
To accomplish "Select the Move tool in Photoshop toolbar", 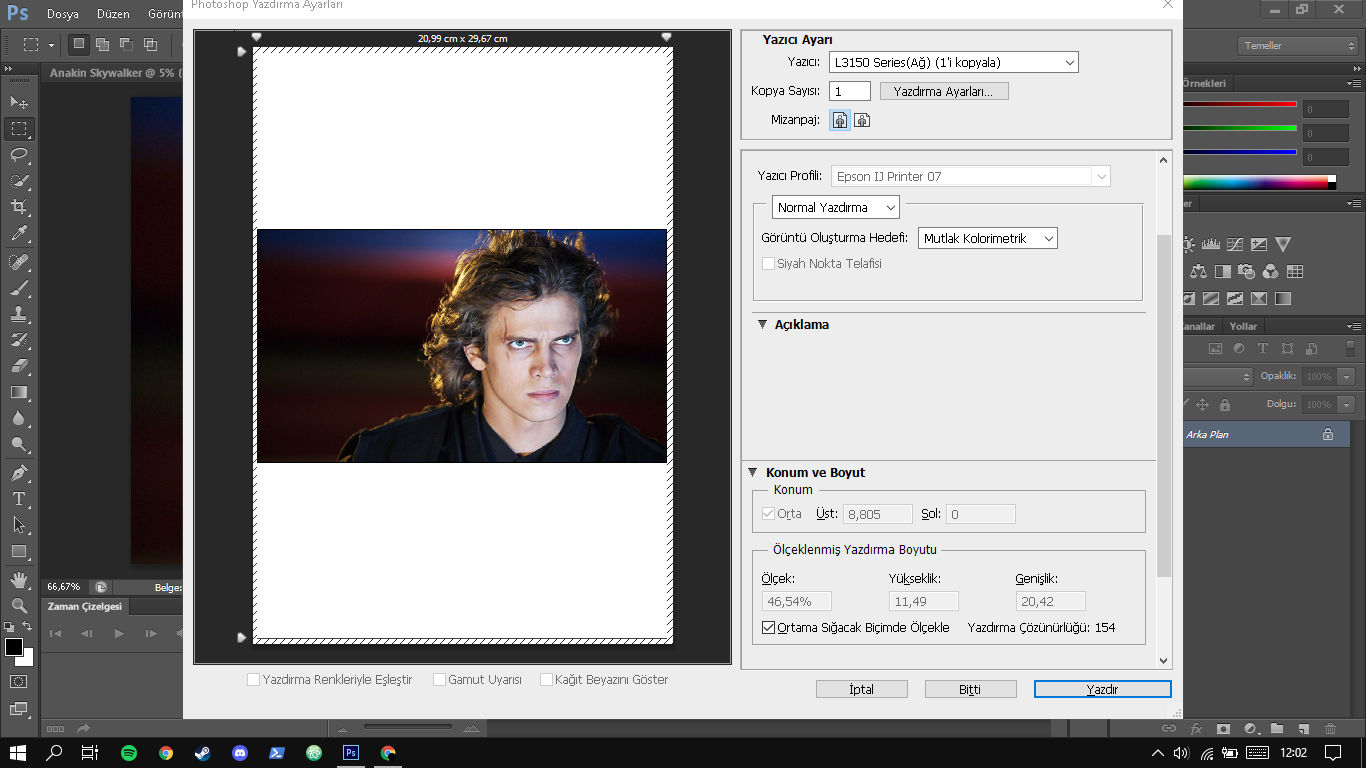I will tap(19, 103).
